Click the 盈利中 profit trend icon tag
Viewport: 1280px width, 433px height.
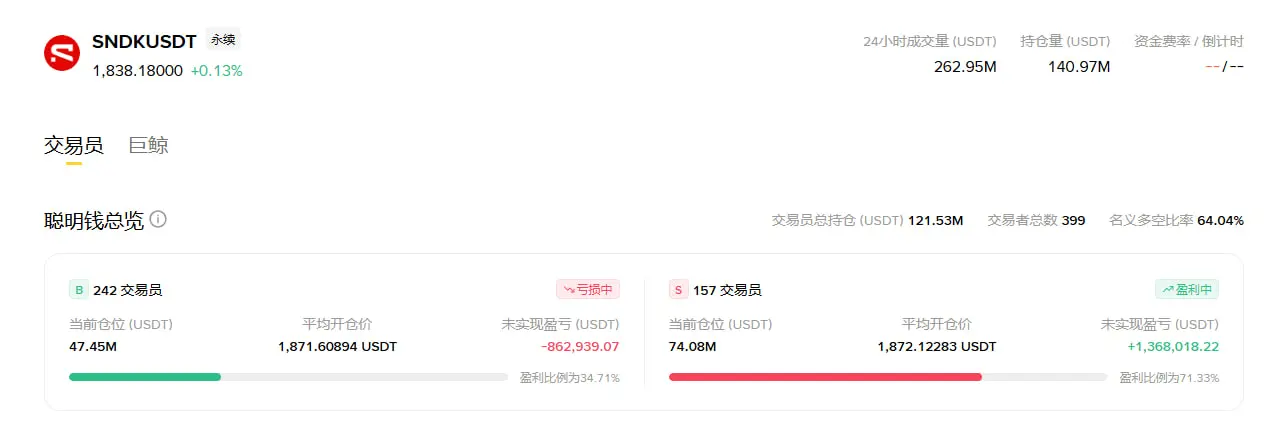(x=1187, y=290)
